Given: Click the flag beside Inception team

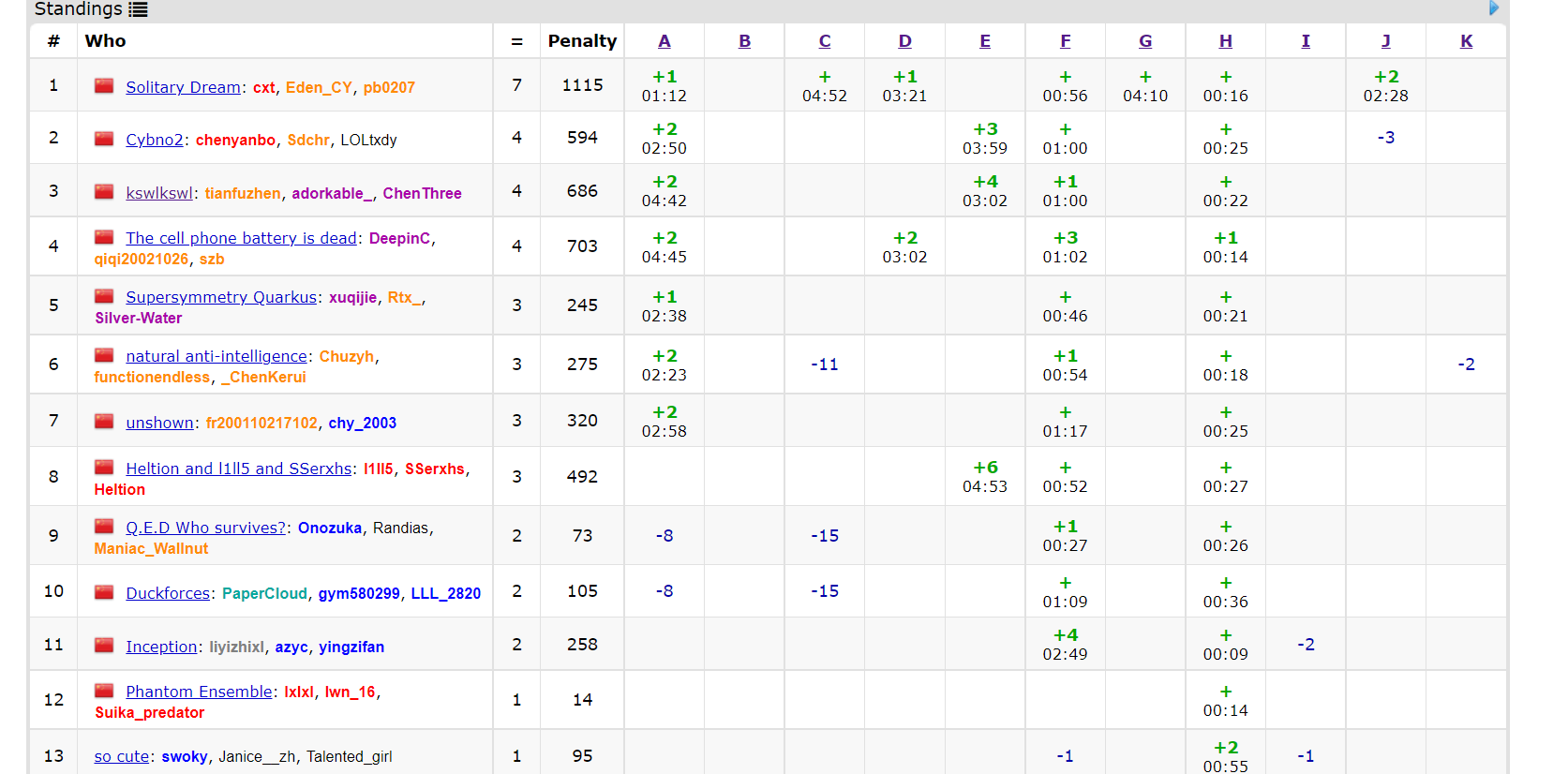Looking at the screenshot, I should 104,646.
